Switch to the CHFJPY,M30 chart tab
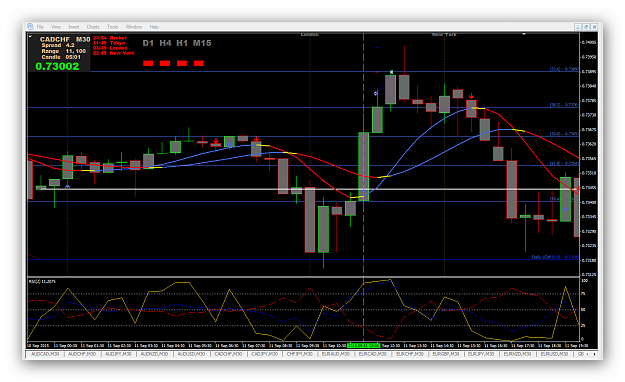Viewport: 625px width, 382px height. pos(300,354)
